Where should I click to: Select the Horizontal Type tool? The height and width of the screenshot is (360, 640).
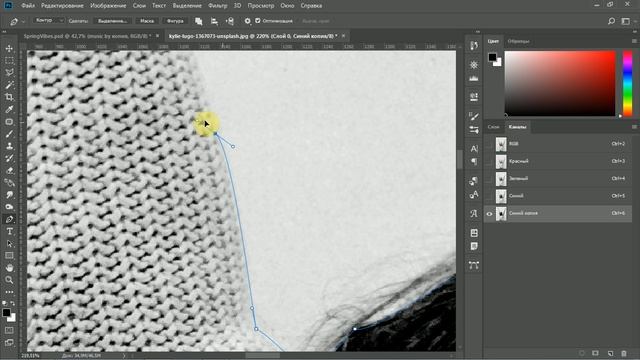(9, 231)
